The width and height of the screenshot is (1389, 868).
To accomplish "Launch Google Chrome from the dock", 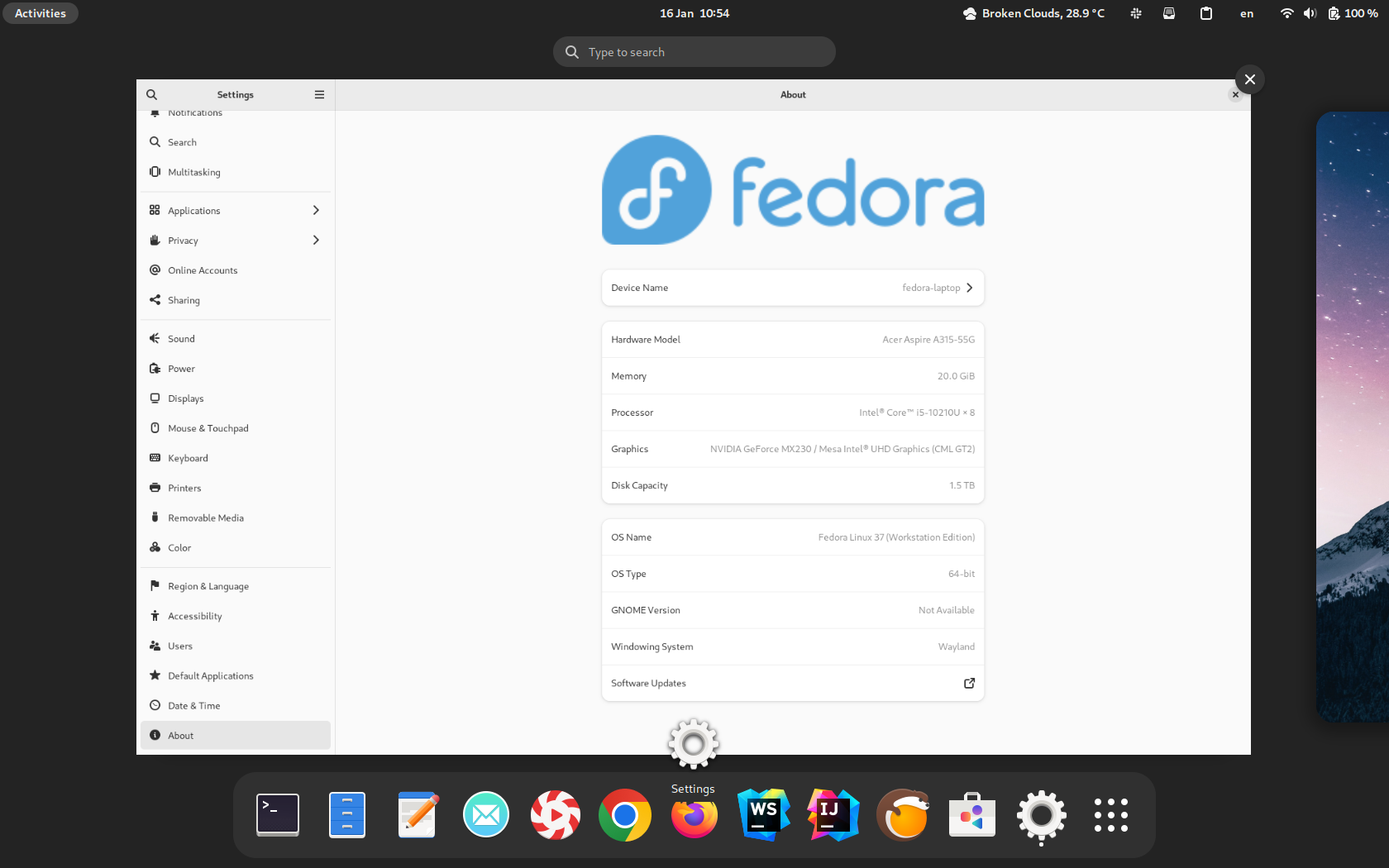I will pos(625,815).
